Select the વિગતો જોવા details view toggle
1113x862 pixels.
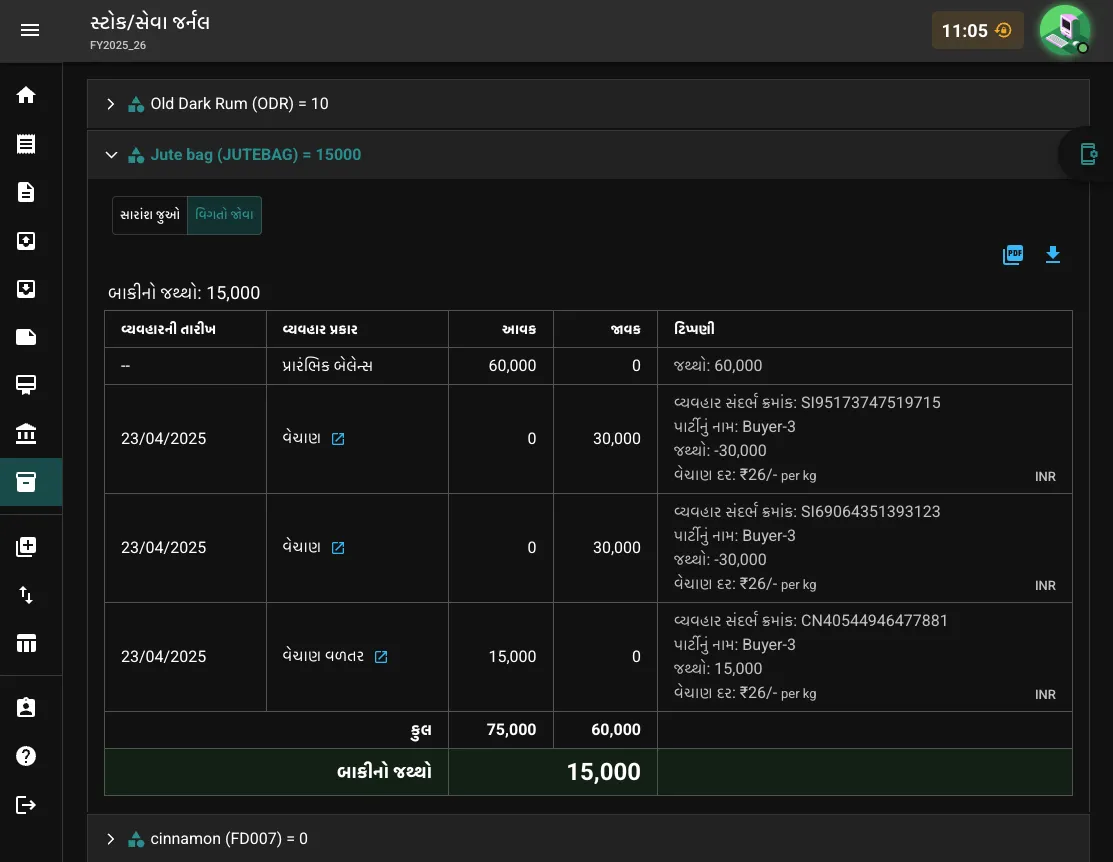[x=224, y=215]
